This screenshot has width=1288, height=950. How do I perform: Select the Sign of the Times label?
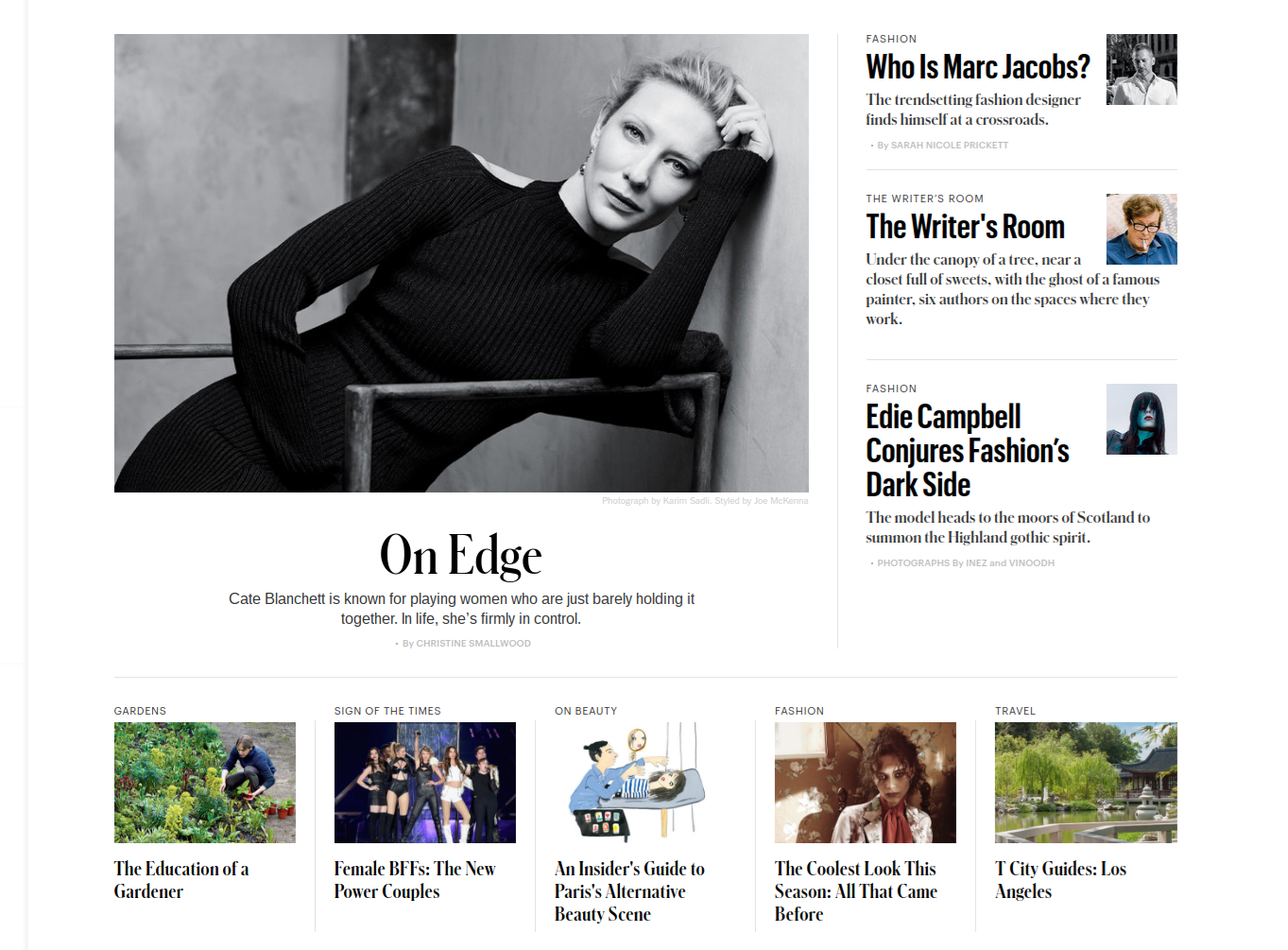coord(387,711)
